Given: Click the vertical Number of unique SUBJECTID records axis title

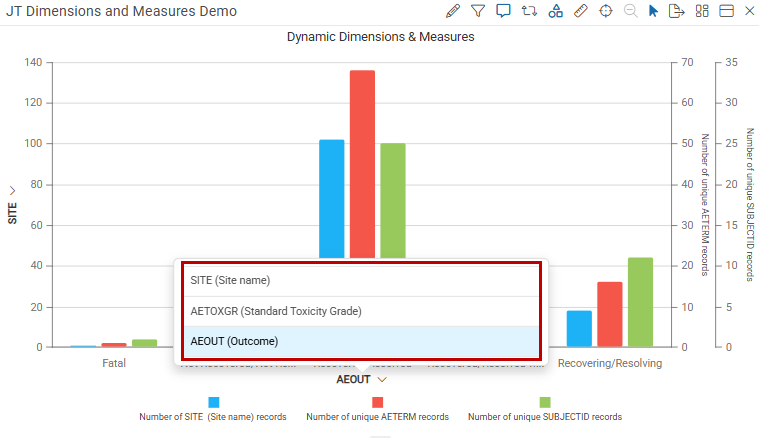Looking at the screenshot, I should 750,205.
